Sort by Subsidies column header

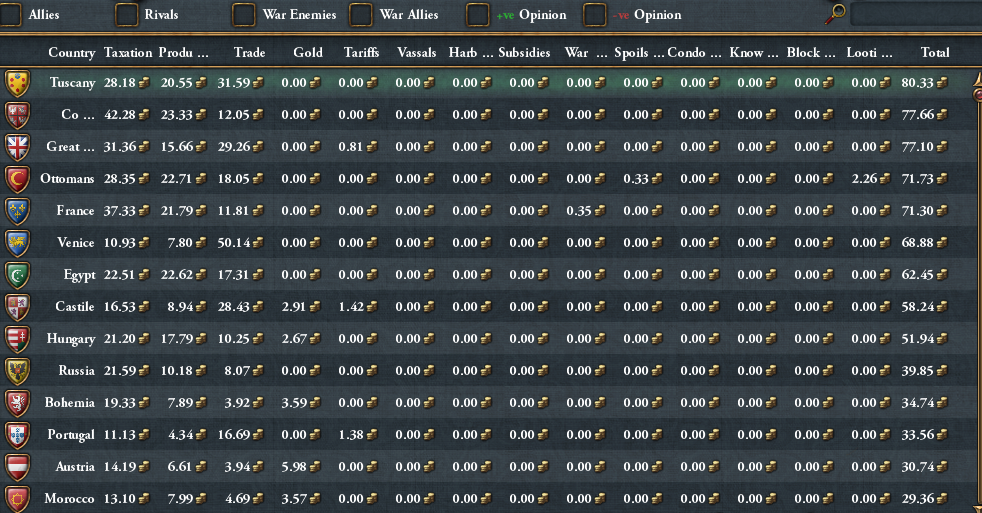point(524,53)
